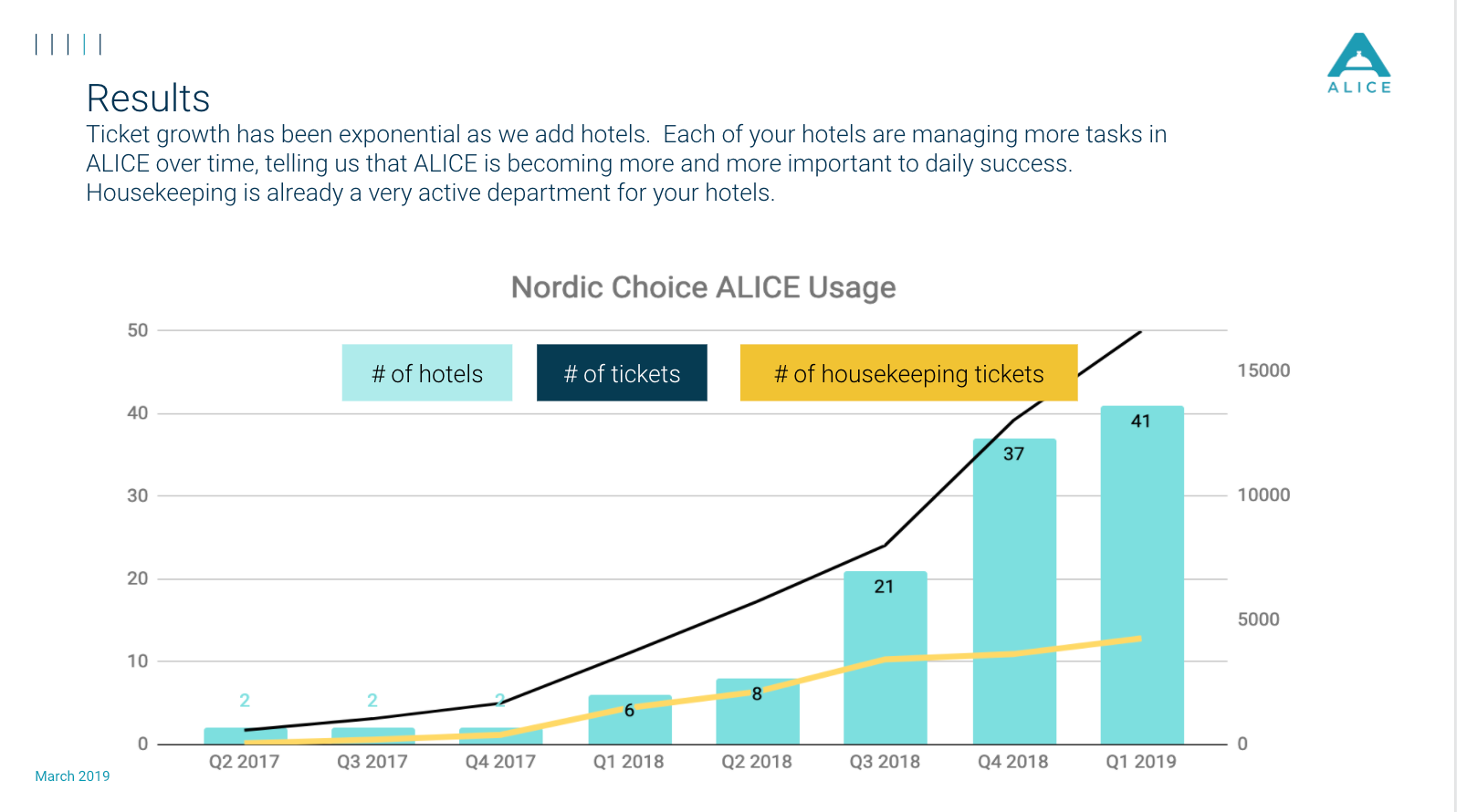Click the 'March 2019' footer text
The height and width of the screenshot is (812, 1457).
tap(72, 776)
